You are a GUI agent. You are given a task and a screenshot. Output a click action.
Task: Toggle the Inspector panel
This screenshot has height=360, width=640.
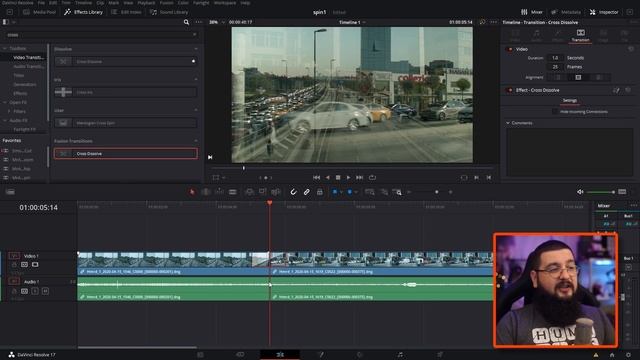click(x=604, y=12)
